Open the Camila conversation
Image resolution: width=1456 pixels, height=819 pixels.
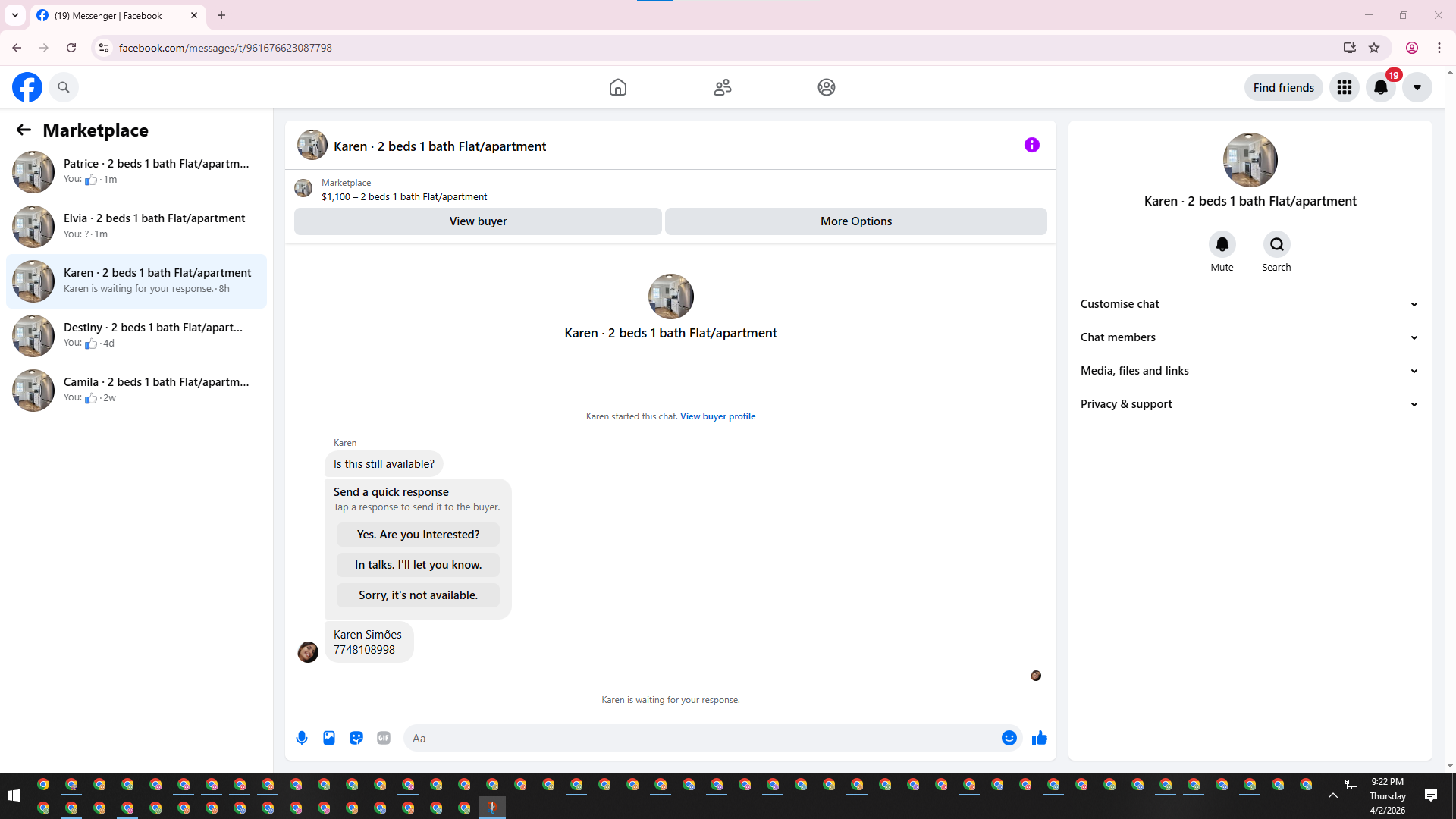[136, 390]
